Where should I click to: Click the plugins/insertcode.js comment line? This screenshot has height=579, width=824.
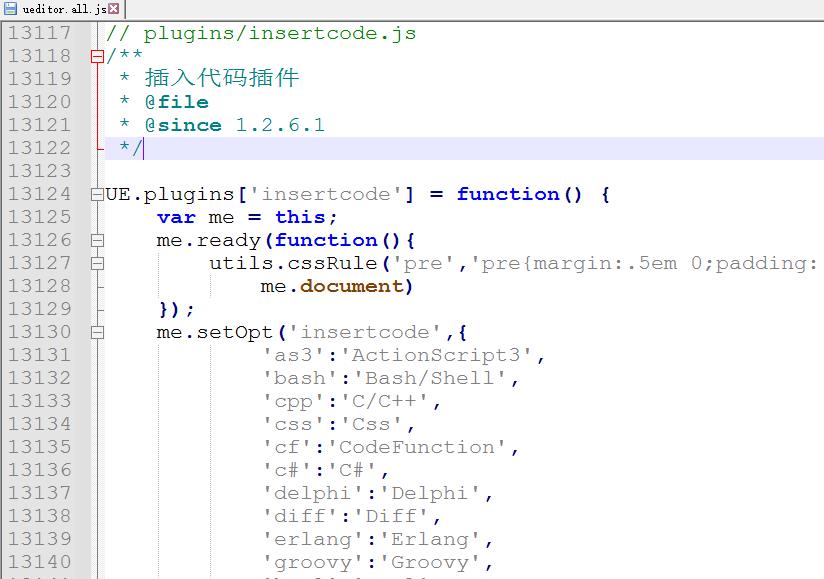(260, 33)
